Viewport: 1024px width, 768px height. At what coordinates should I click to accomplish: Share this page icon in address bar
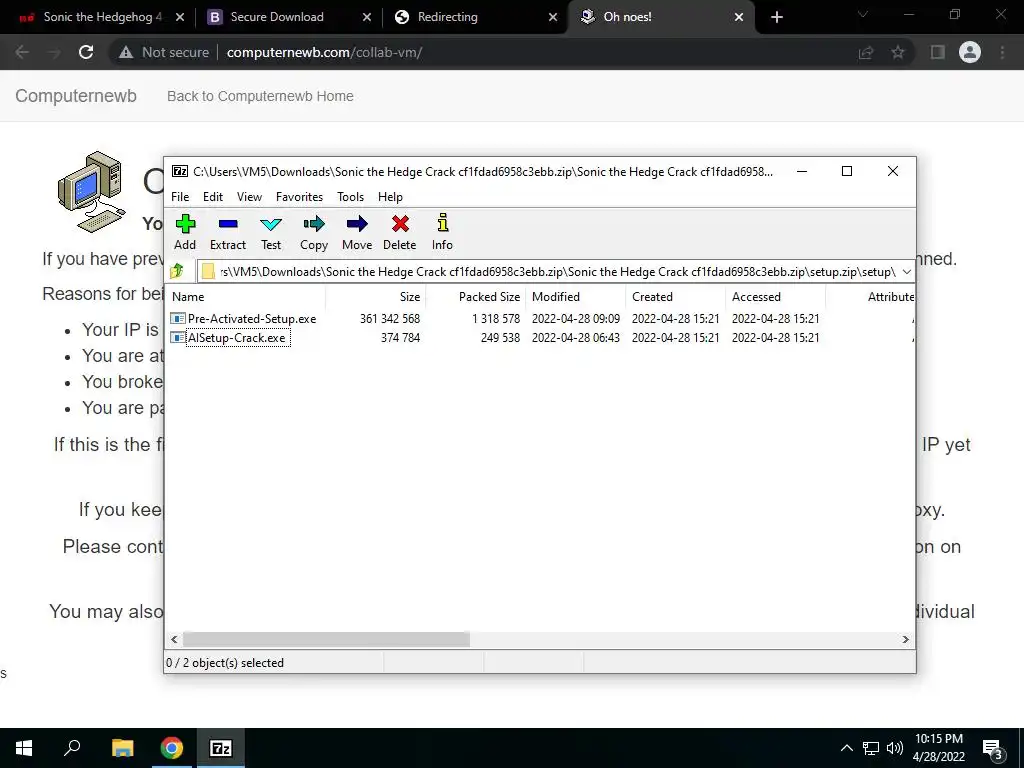[866, 52]
